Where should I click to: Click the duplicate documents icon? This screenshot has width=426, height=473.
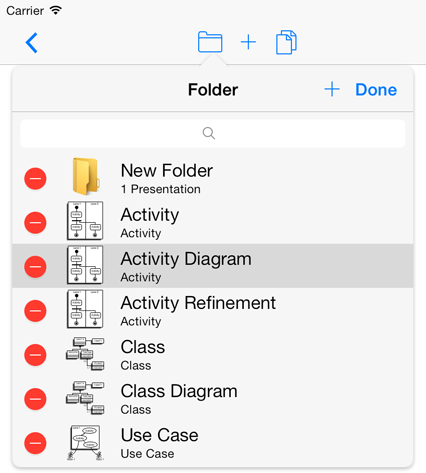coord(286,42)
